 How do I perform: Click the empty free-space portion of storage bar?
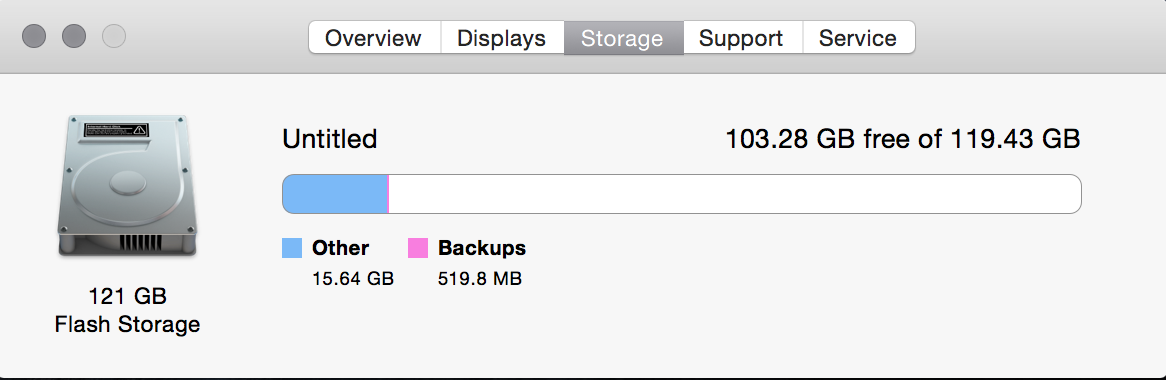point(735,194)
